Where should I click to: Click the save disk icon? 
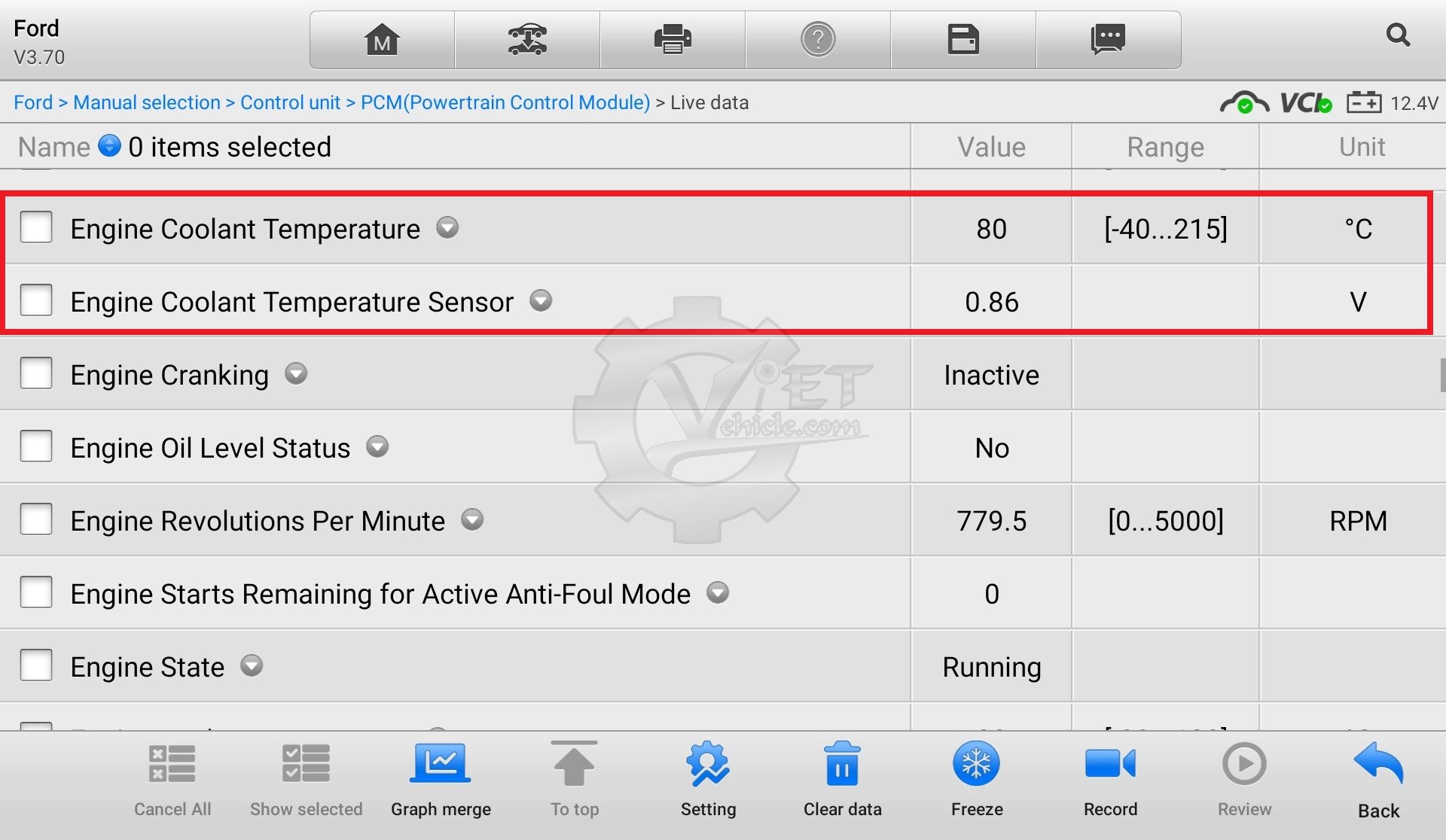963,40
